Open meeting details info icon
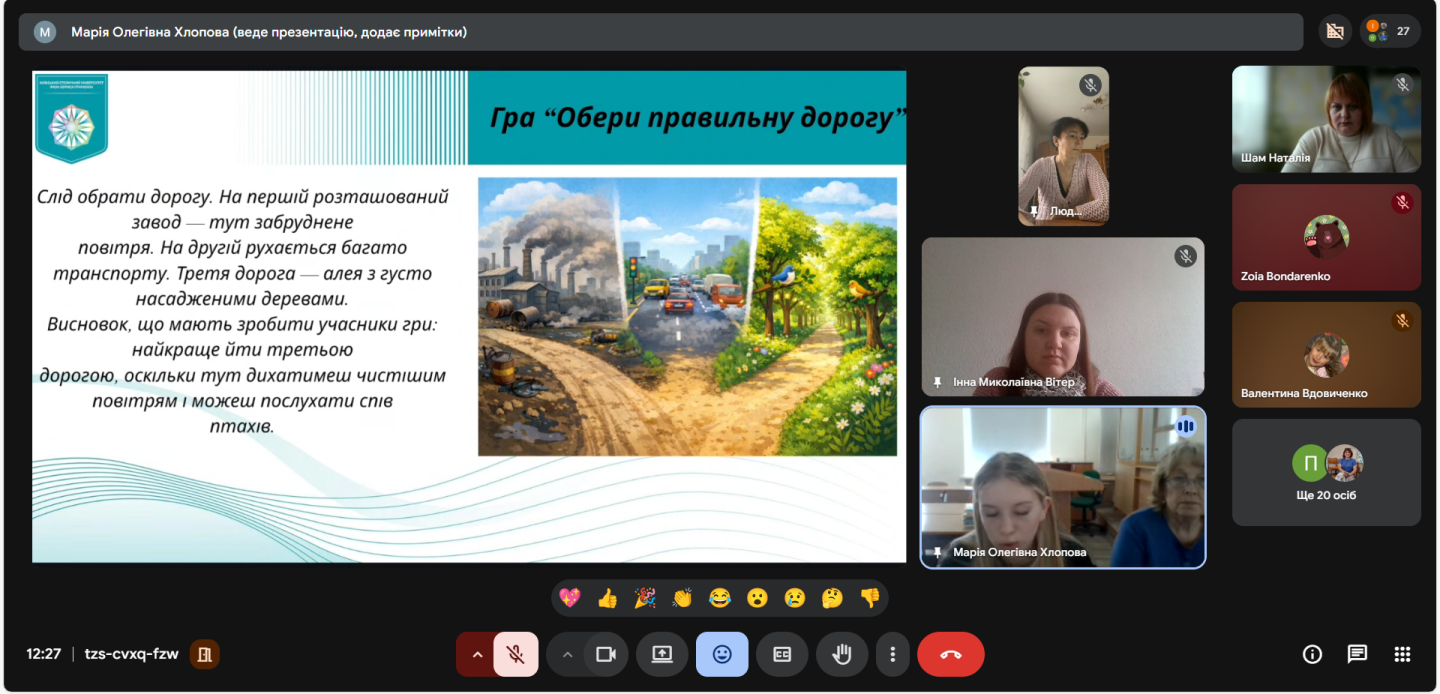Viewport: 1440px width, 694px height. tap(1312, 654)
